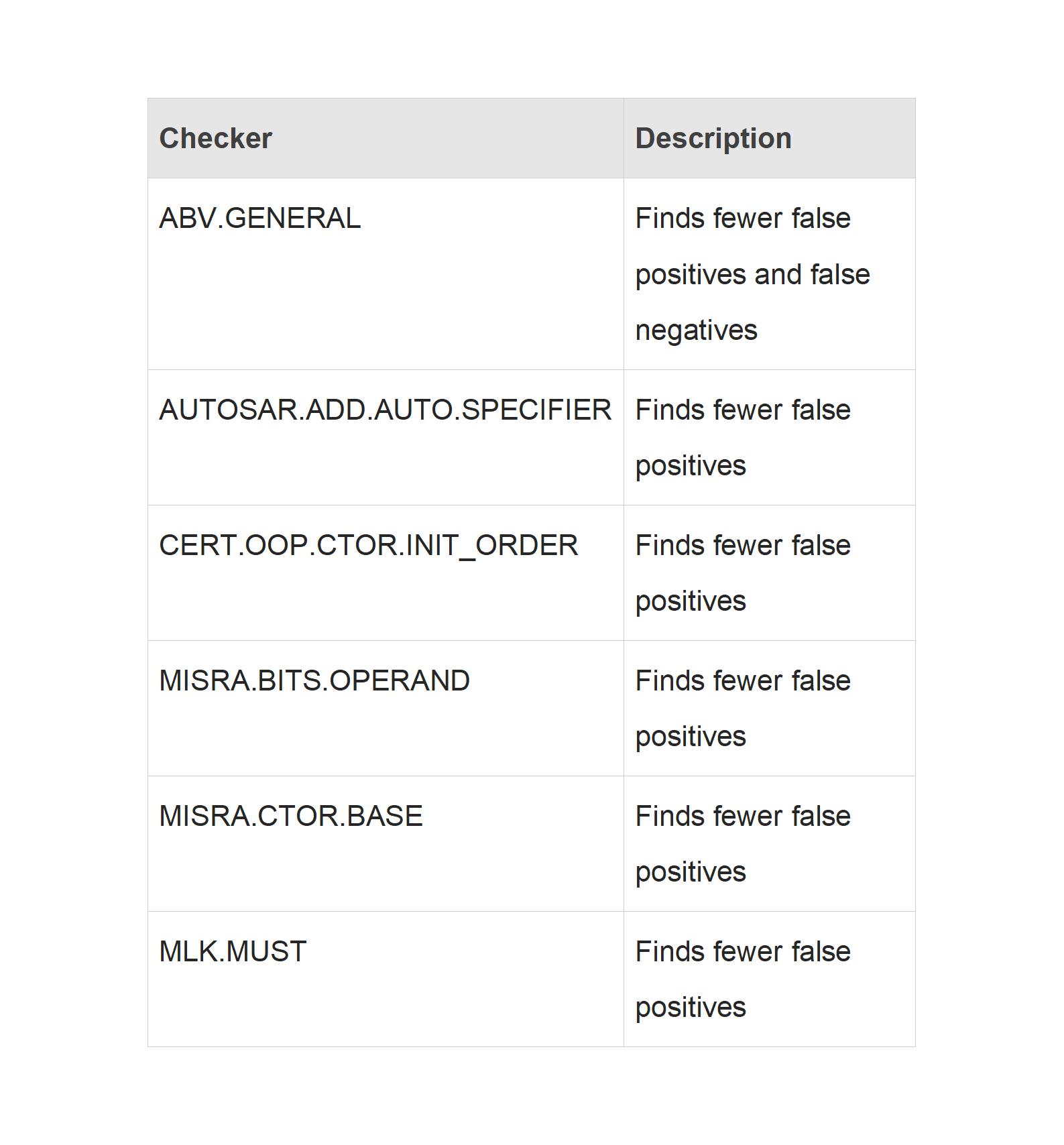
Task: Click the word "negatives" in ABV.GENERAL description
Action: (x=696, y=330)
